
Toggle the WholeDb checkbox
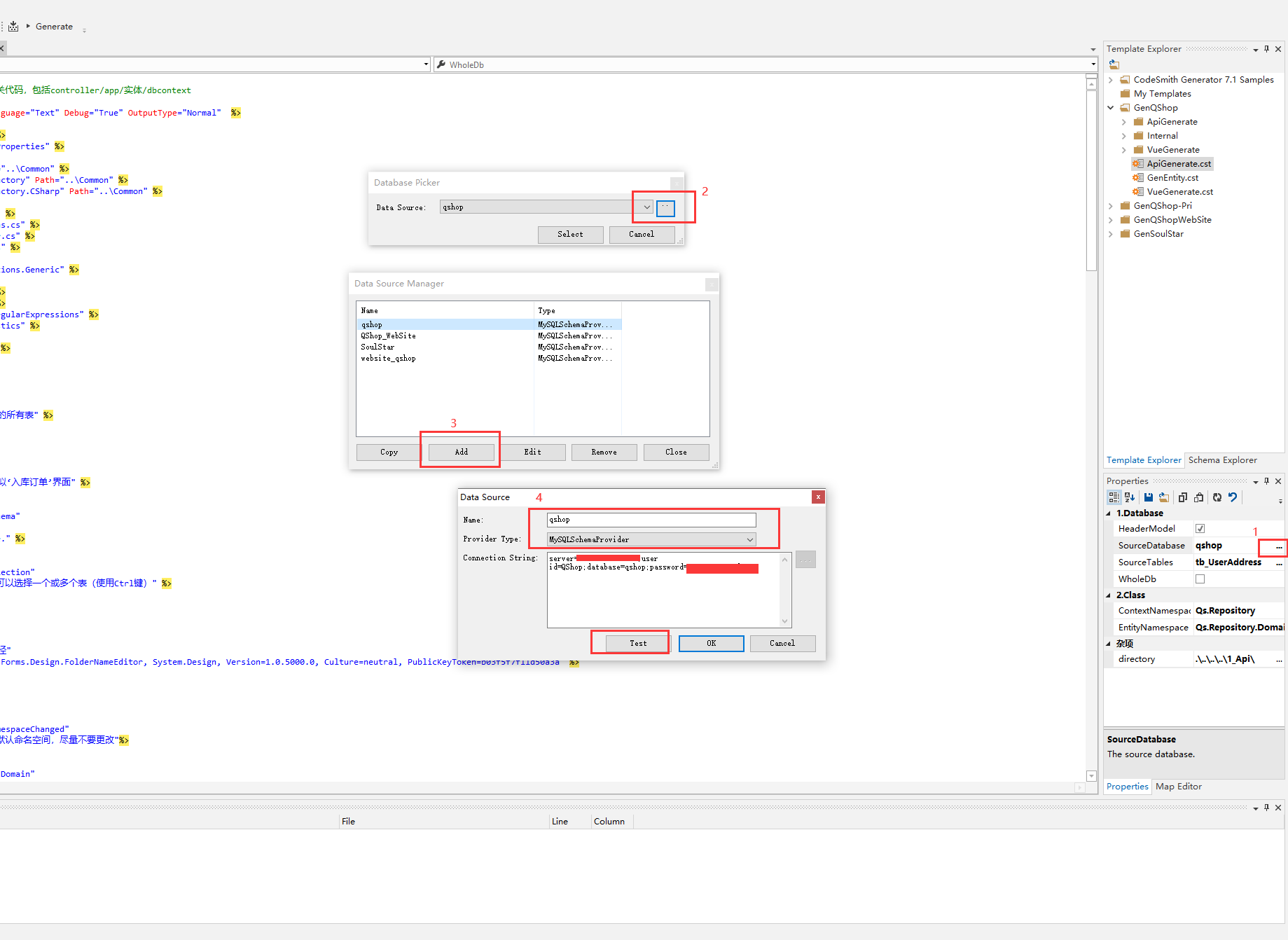point(1200,579)
